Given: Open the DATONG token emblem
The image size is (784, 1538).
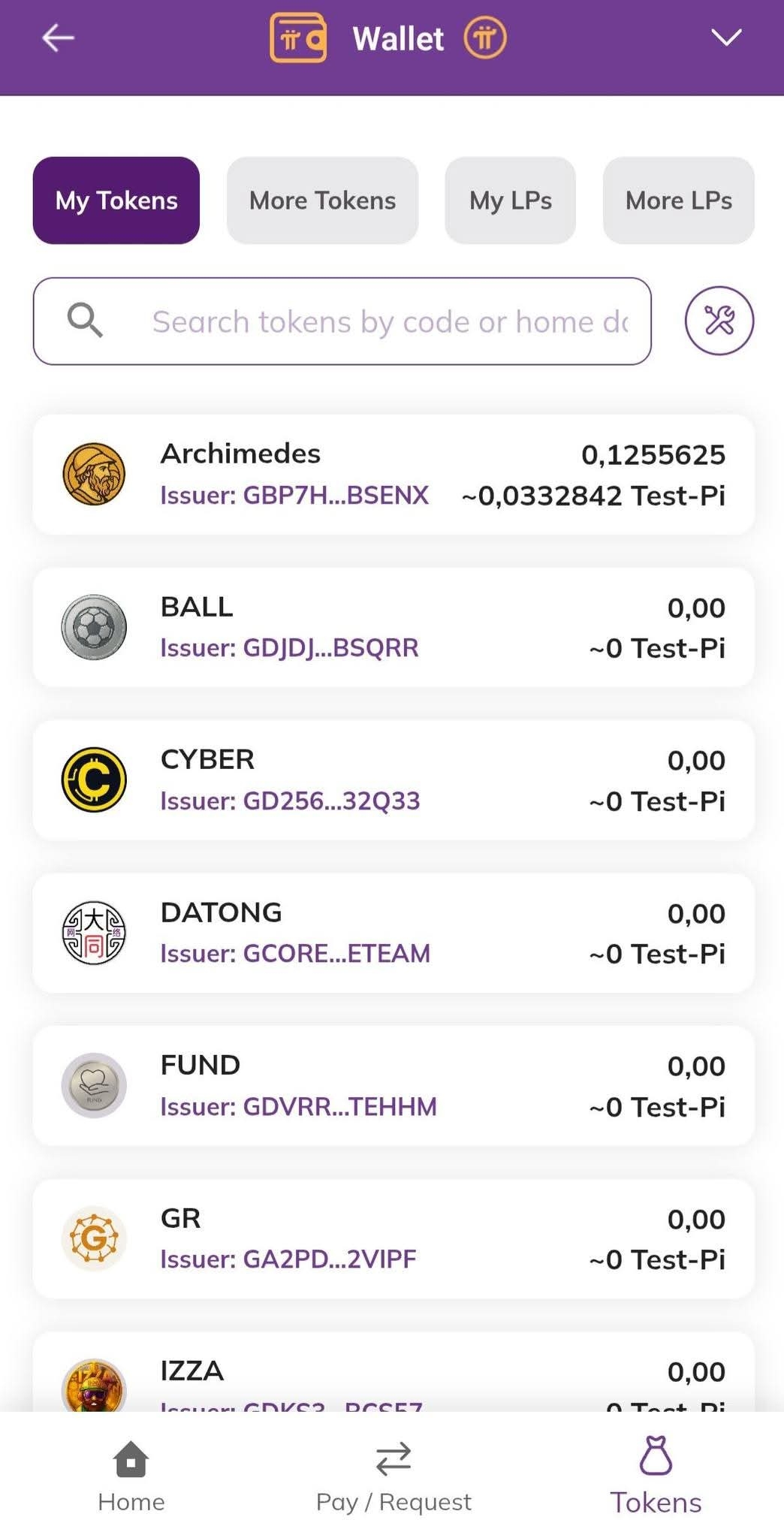Looking at the screenshot, I should 94,933.
